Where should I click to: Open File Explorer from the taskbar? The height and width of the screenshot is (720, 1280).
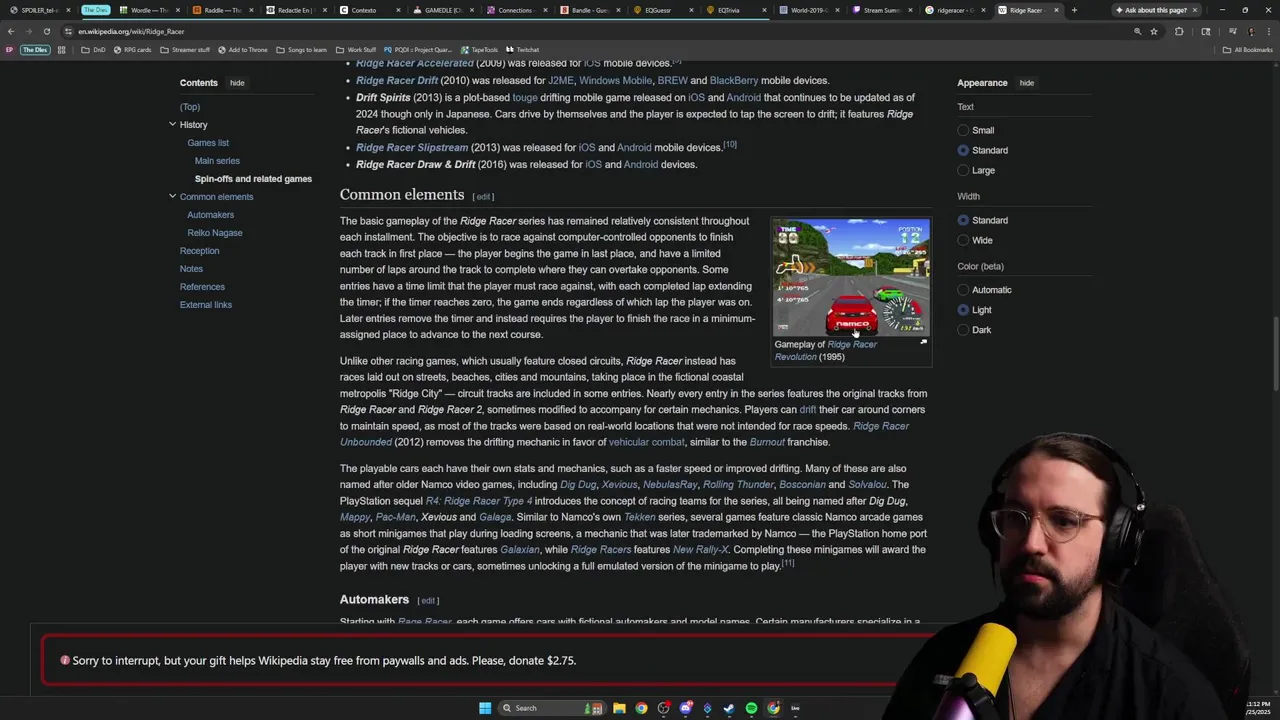tap(619, 708)
